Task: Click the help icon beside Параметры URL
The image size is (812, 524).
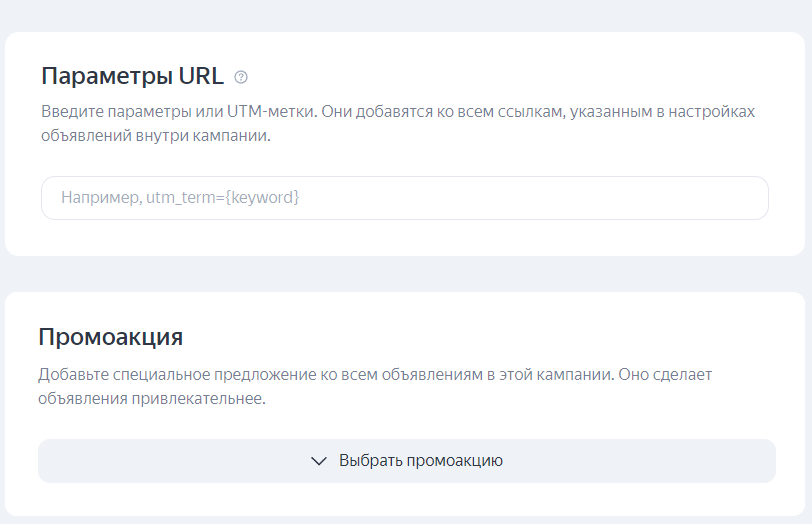Action: point(241,77)
